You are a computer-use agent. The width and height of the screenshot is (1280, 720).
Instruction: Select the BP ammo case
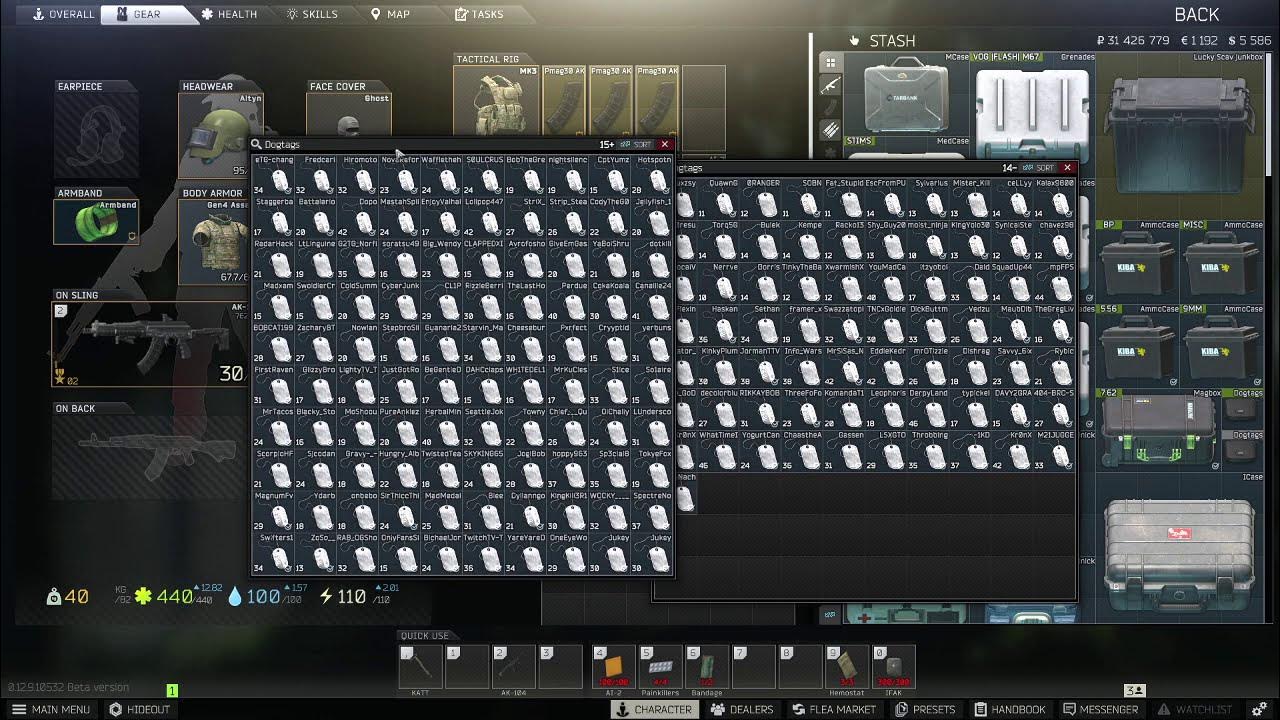1138,262
